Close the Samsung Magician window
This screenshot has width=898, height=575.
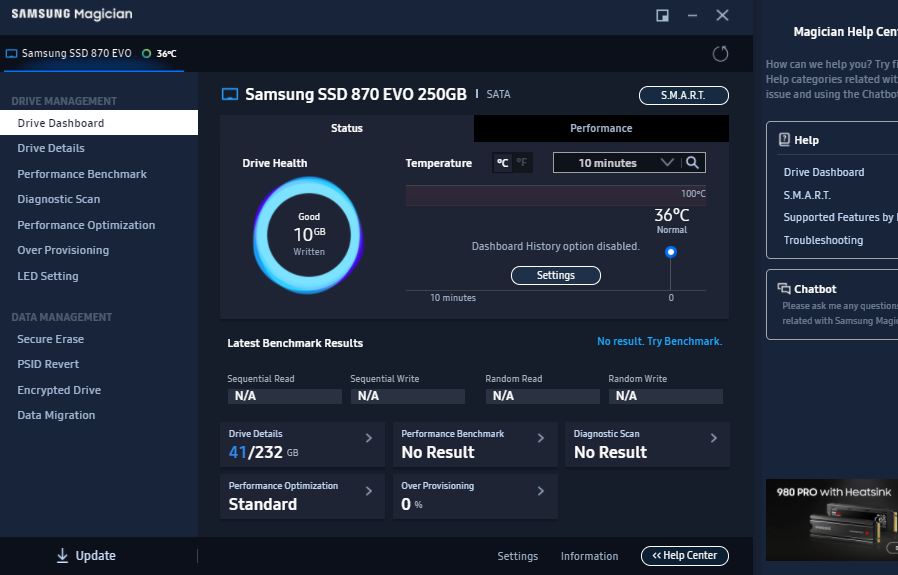click(722, 15)
